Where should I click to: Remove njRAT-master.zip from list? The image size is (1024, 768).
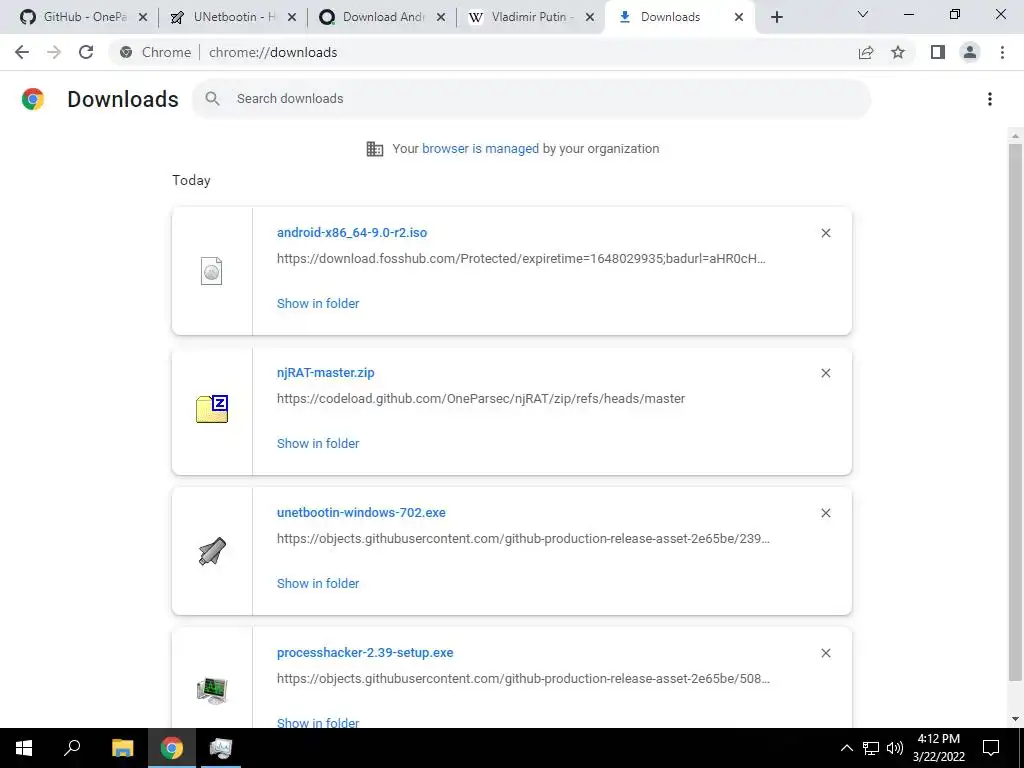[825, 373]
